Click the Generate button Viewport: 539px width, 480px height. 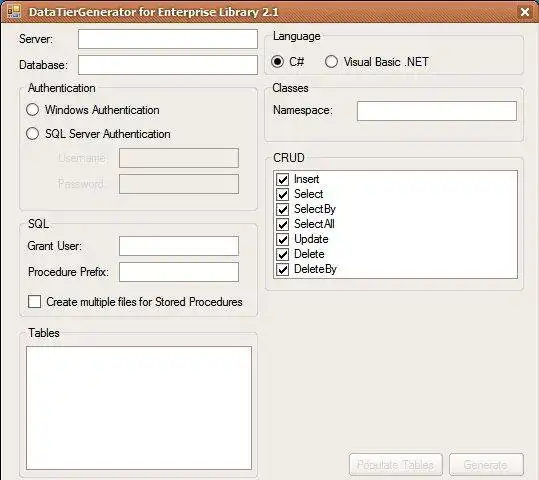(486, 465)
